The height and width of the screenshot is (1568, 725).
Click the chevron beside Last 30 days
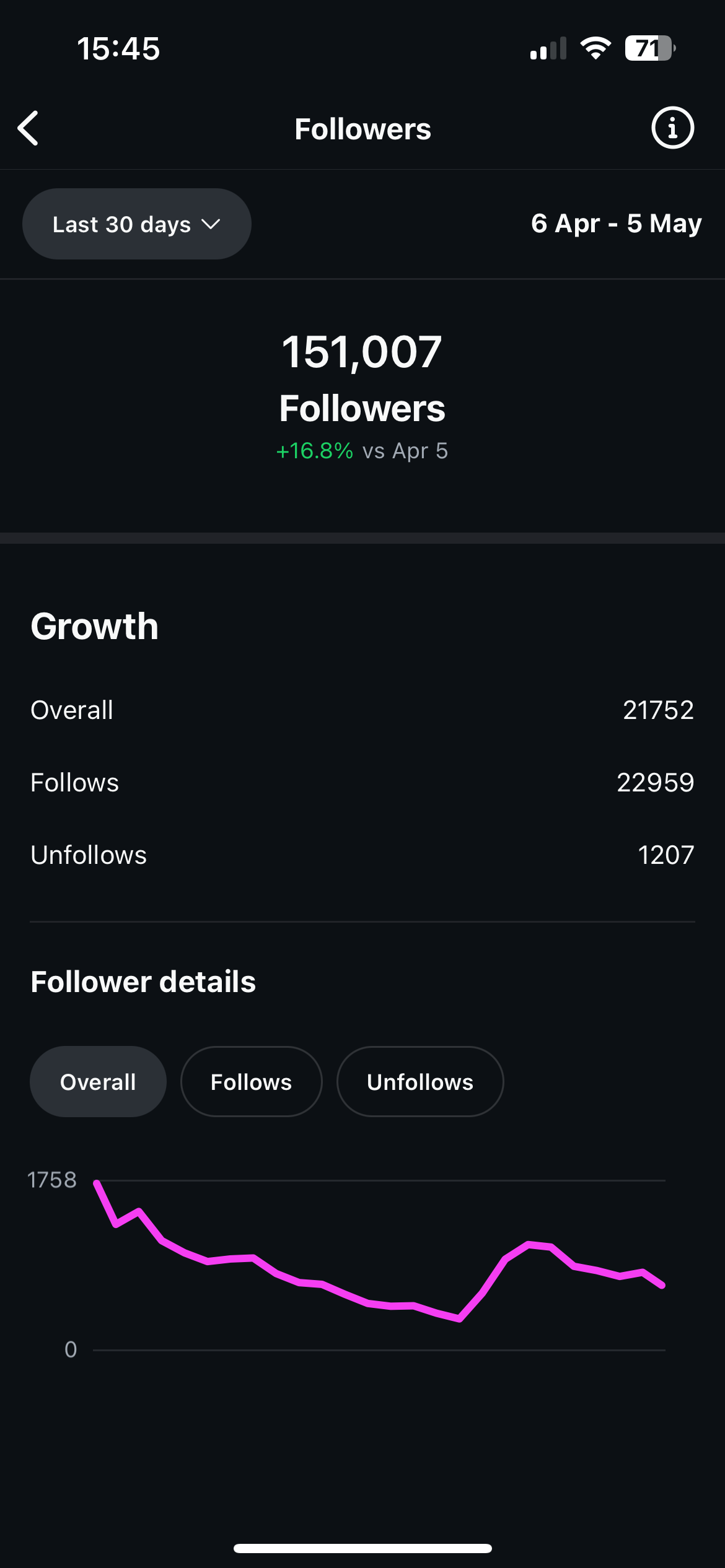click(211, 224)
